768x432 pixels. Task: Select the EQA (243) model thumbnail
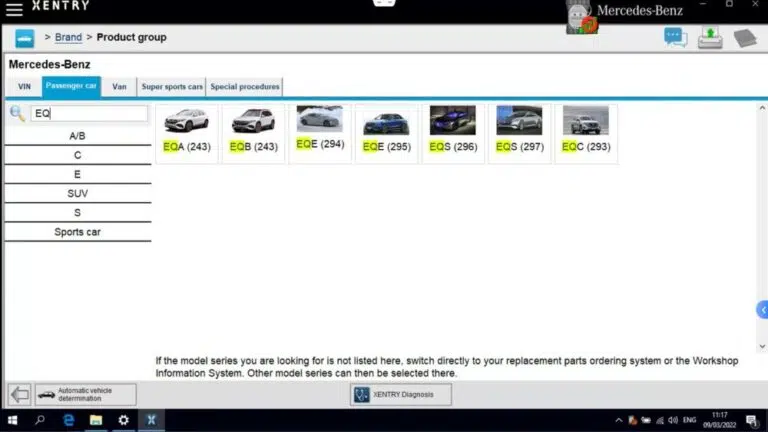click(x=187, y=133)
